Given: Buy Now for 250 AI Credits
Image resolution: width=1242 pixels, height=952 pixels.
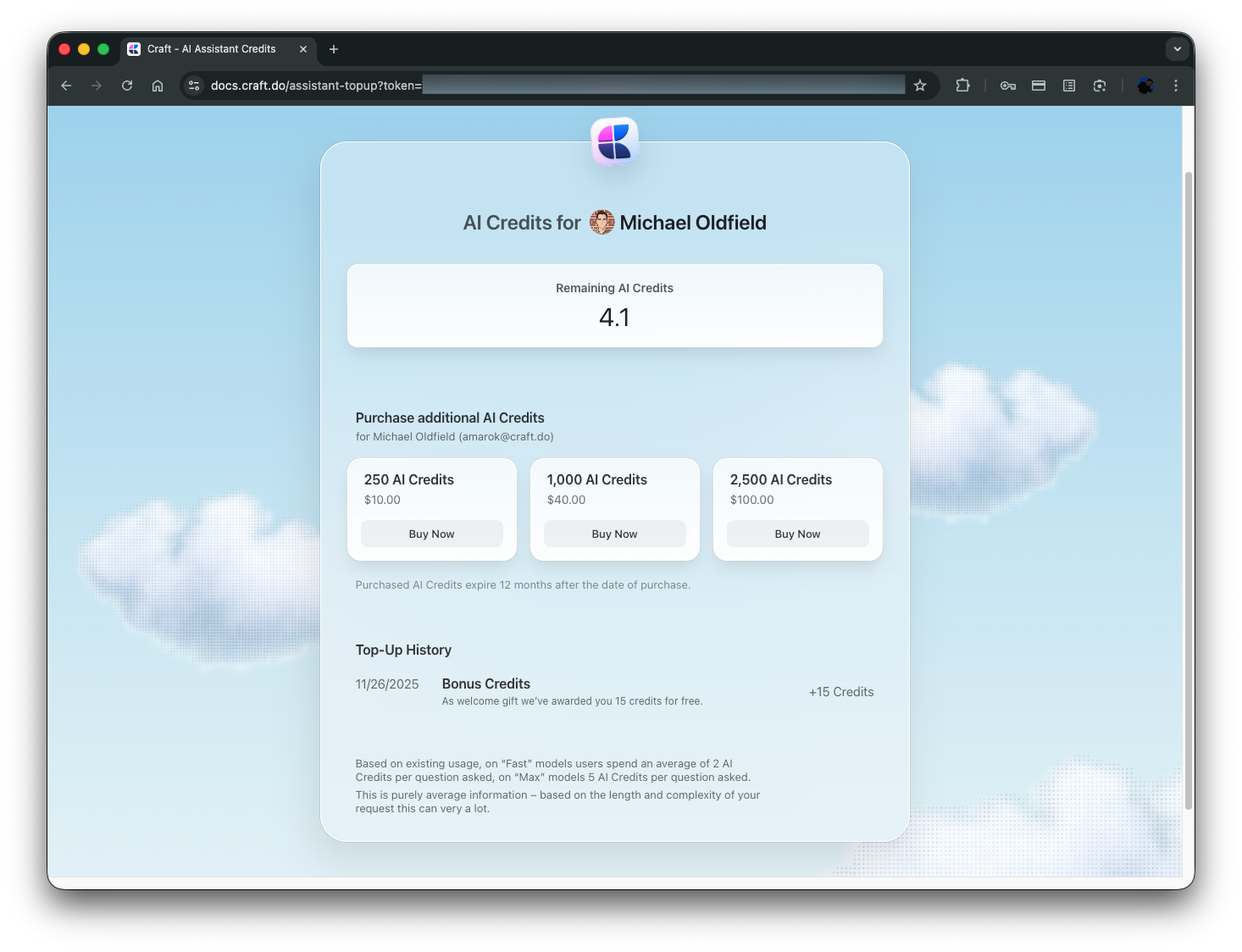Looking at the screenshot, I should (432, 534).
